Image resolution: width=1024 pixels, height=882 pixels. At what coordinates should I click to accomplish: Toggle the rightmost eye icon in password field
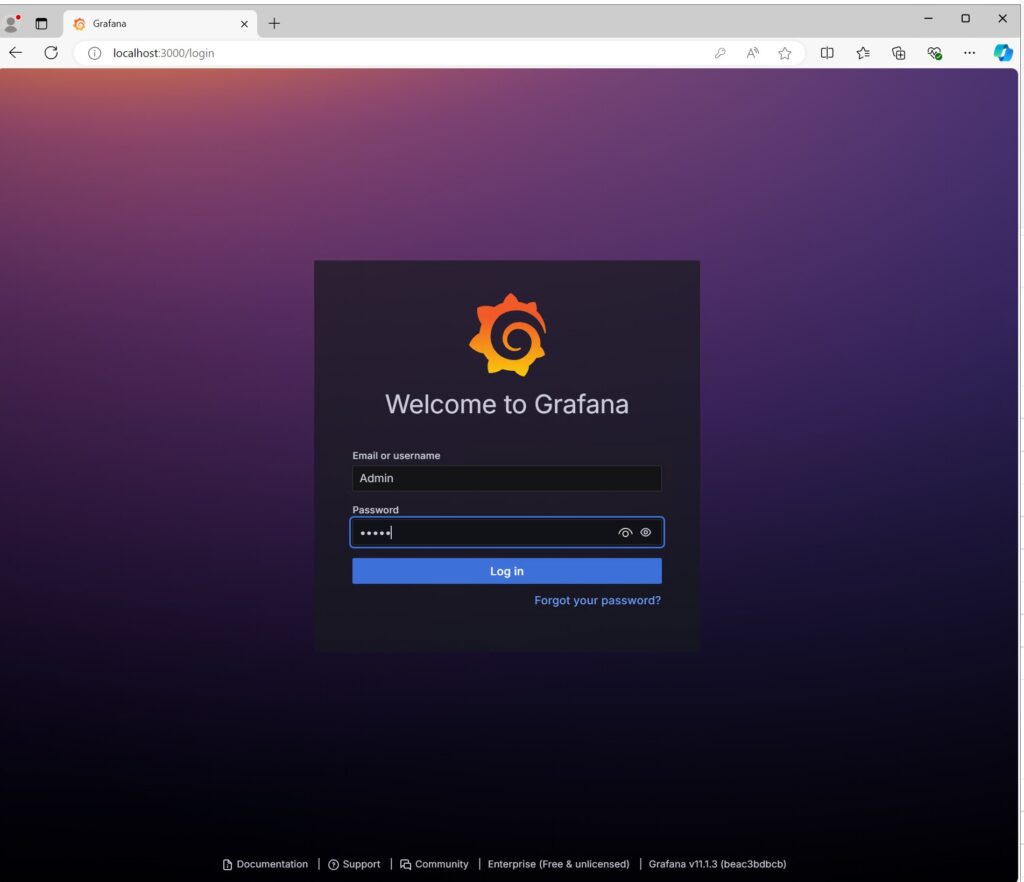(646, 533)
